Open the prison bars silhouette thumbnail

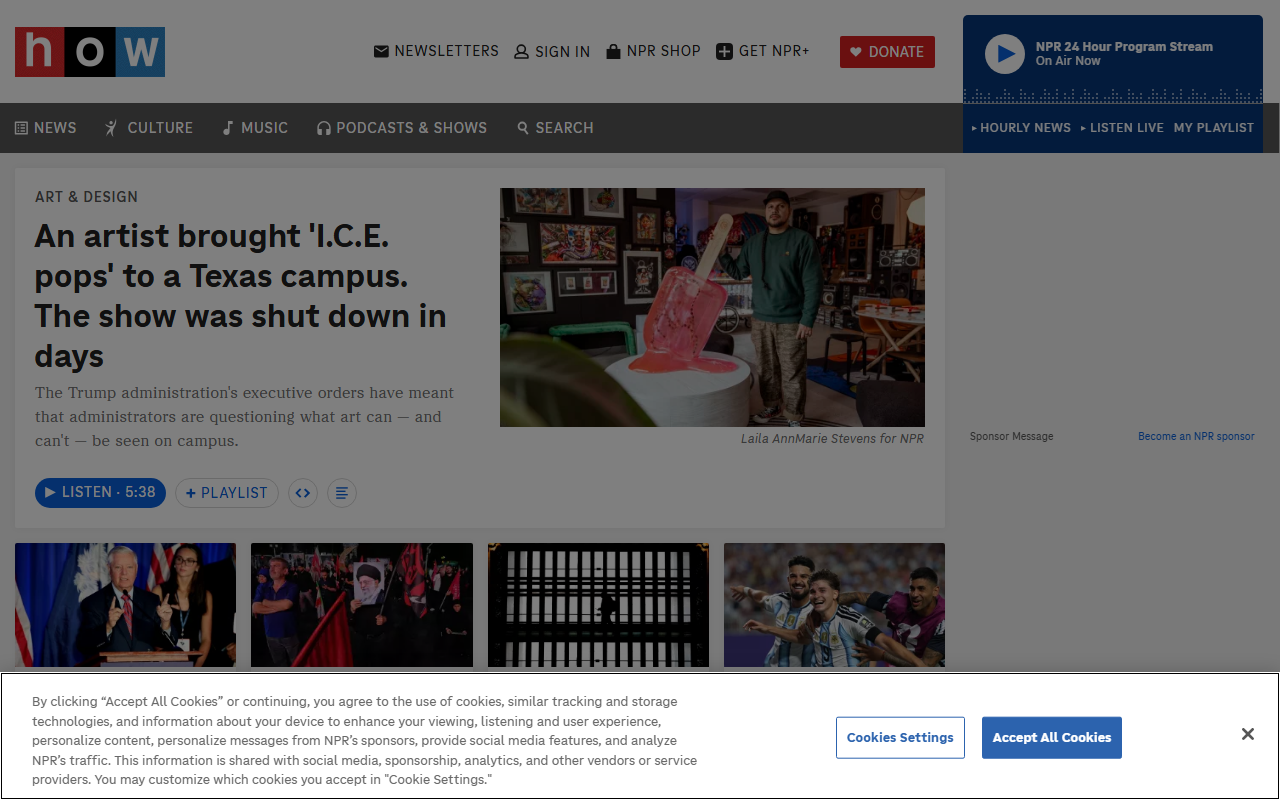pyautogui.click(x=598, y=605)
